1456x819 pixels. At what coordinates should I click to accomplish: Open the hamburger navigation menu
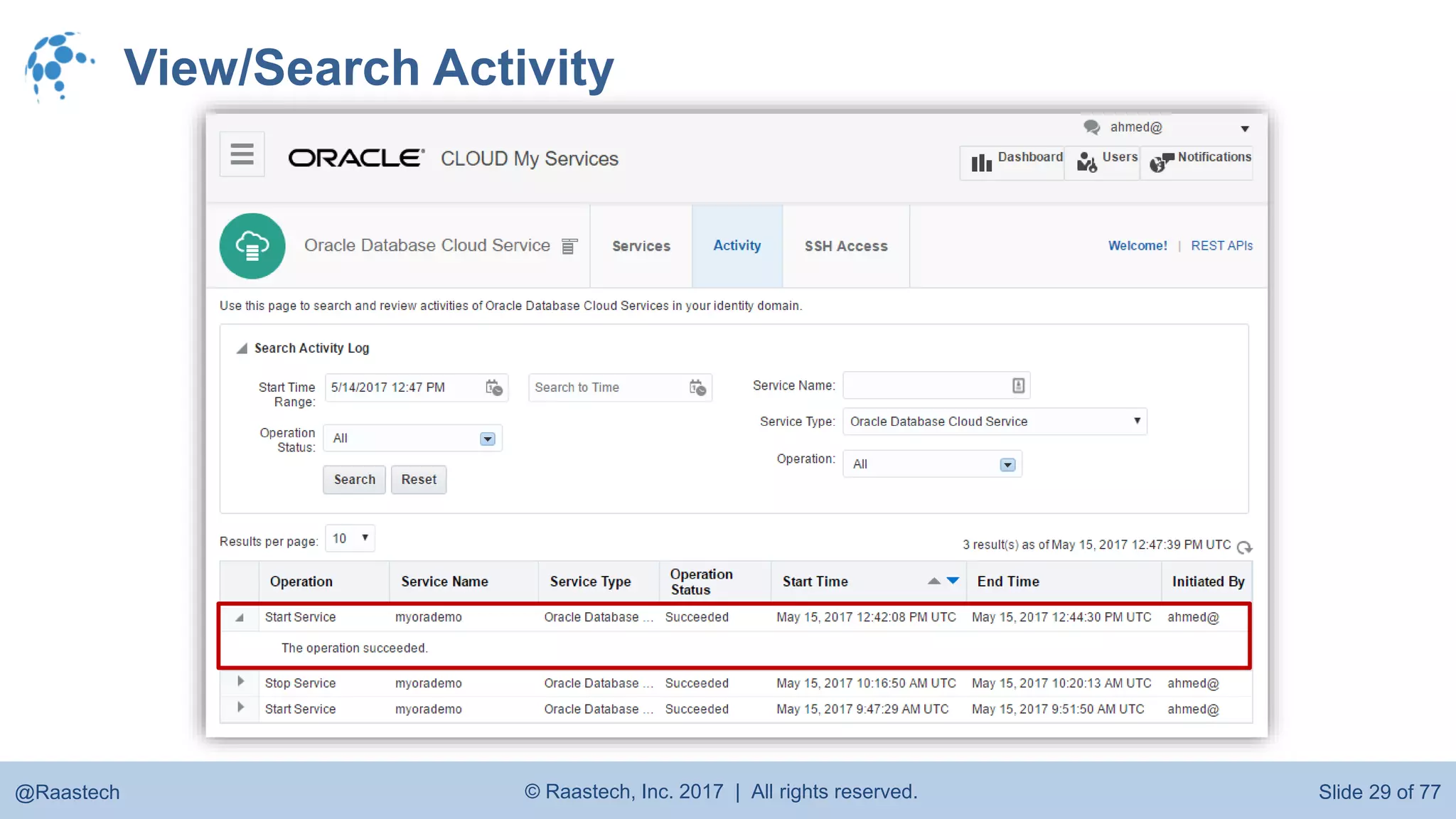pyautogui.click(x=242, y=154)
